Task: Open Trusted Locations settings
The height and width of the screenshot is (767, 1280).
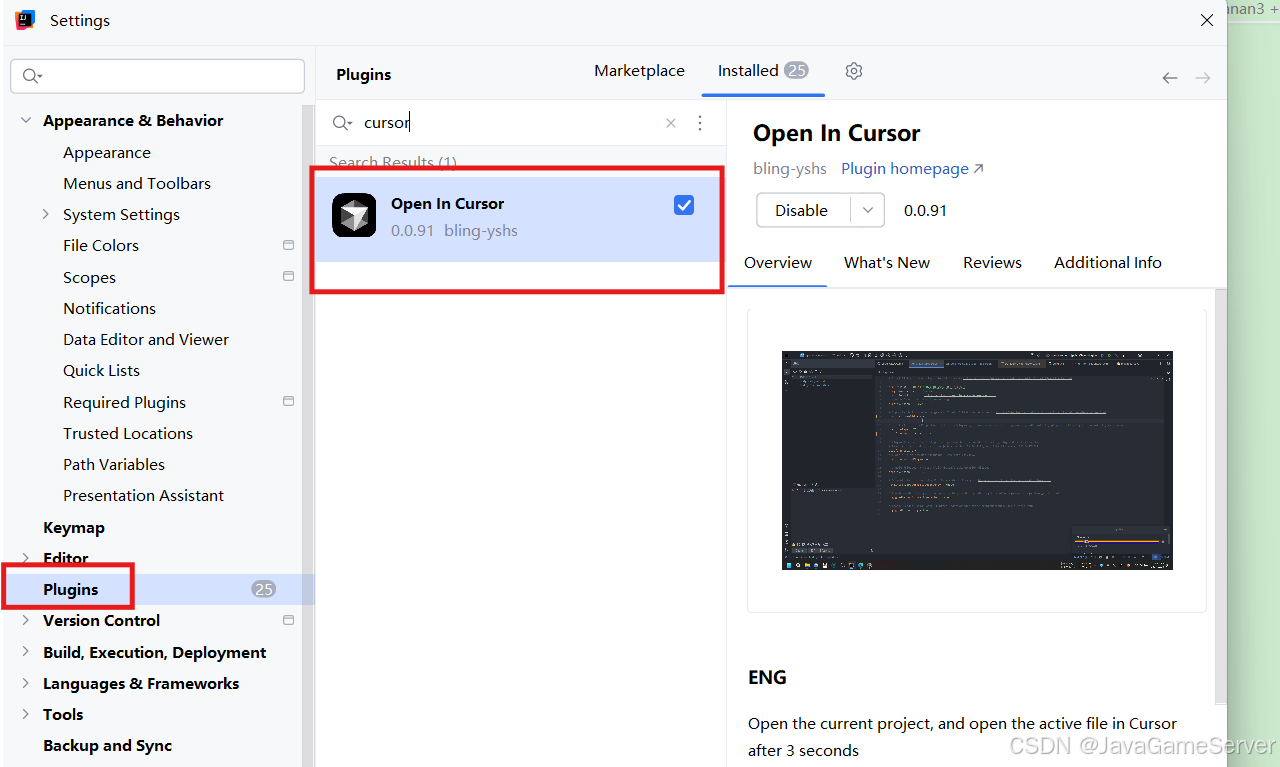Action: coord(128,433)
